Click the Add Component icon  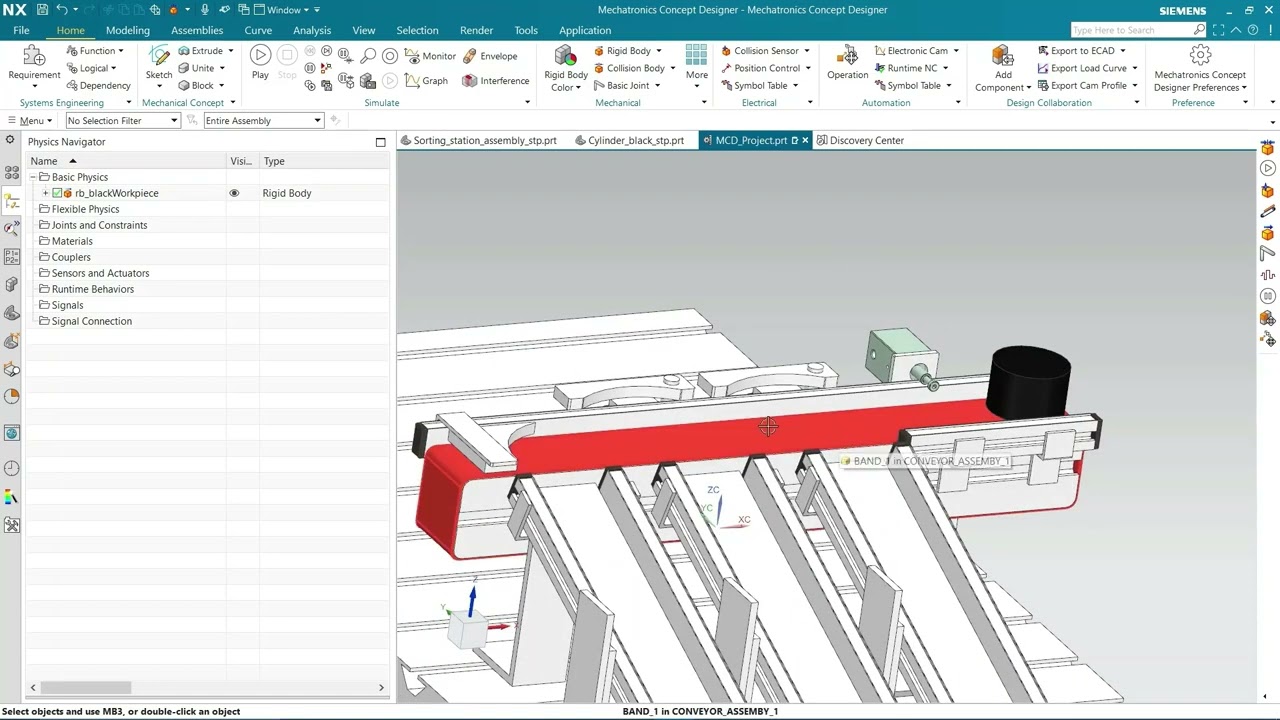coord(1003,56)
